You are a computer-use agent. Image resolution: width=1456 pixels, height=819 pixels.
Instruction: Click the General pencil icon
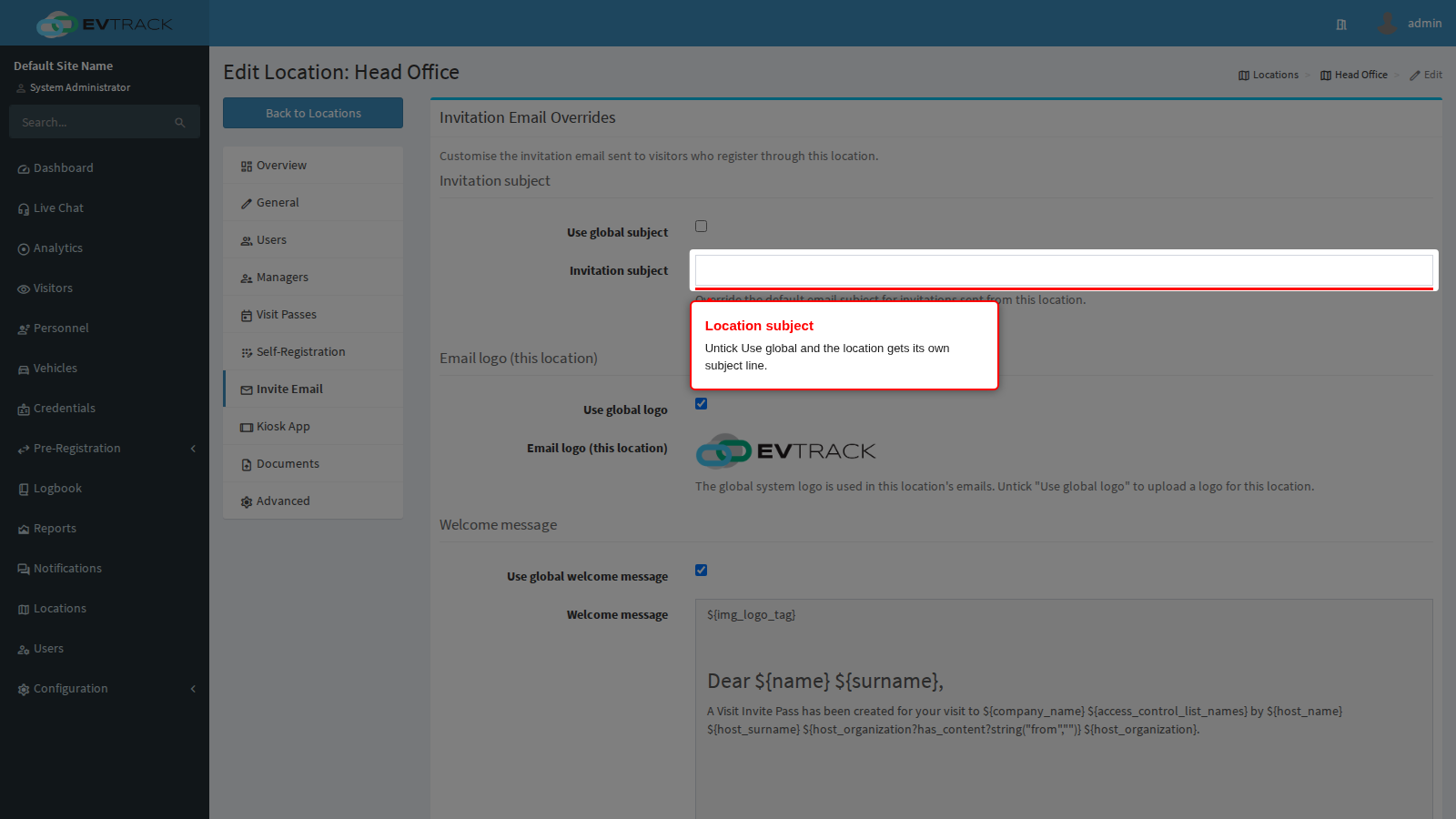point(247,204)
